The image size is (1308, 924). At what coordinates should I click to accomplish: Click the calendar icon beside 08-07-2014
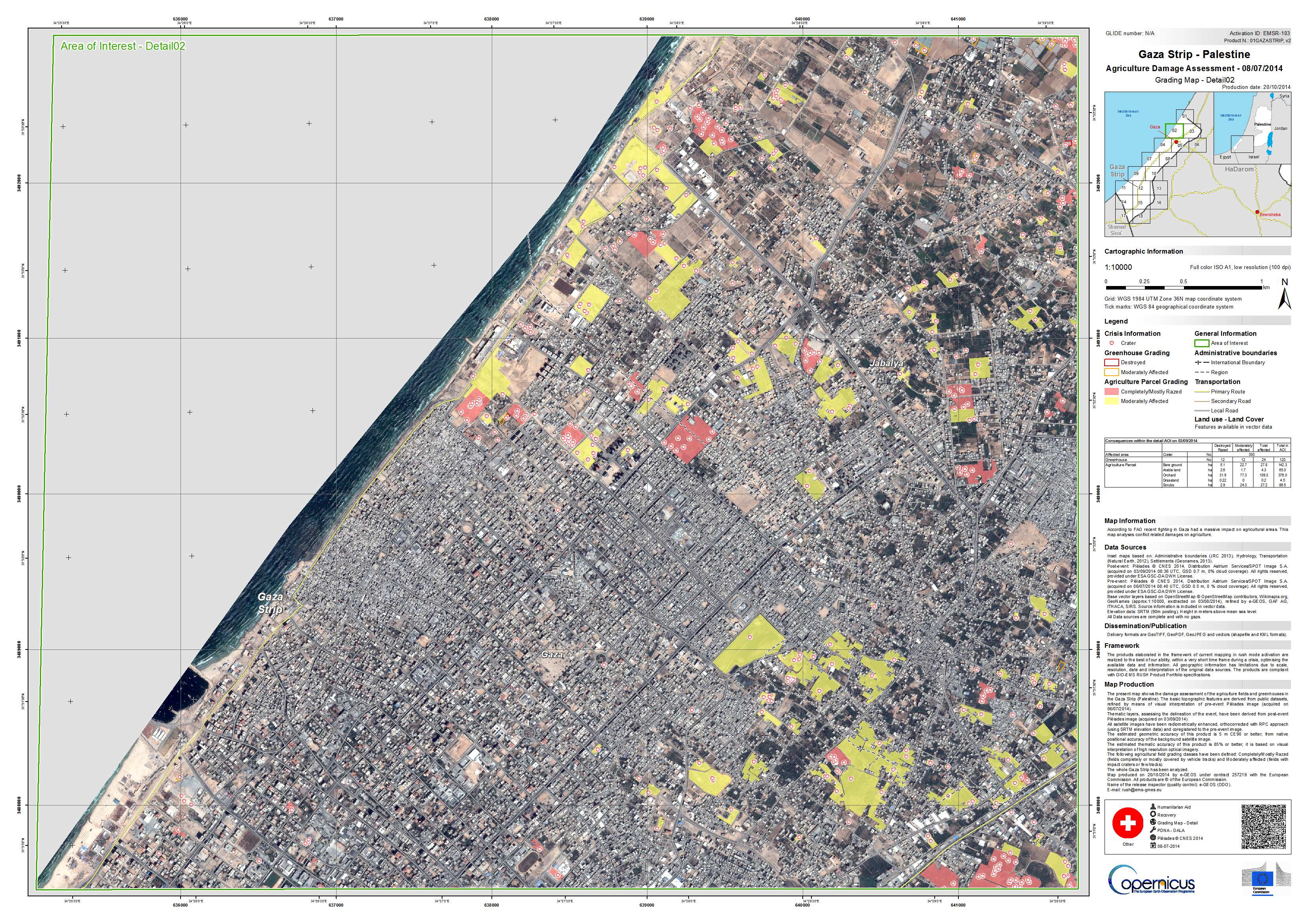[1154, 846]
